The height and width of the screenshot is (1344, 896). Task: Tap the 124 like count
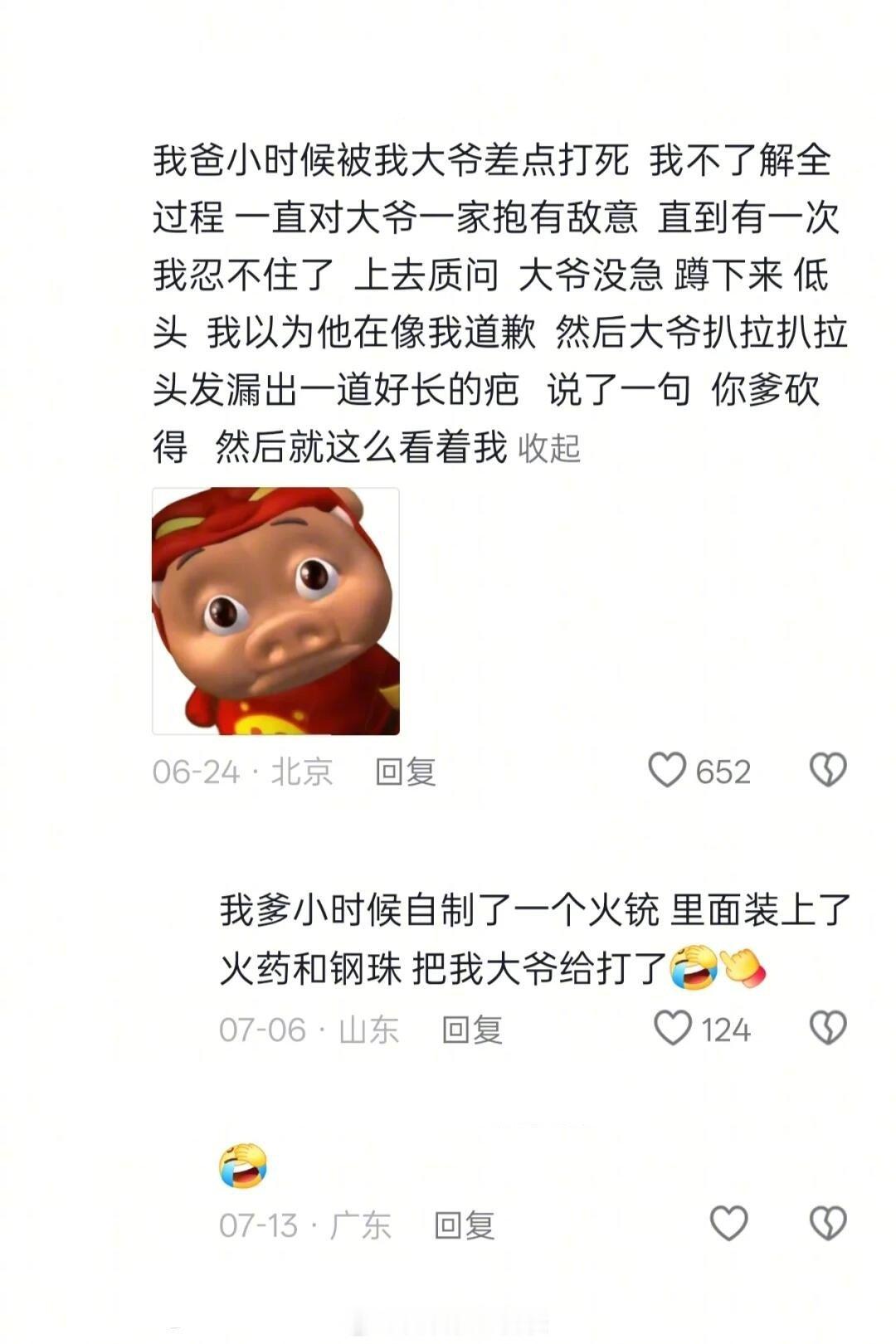[x=726, y=1030]
